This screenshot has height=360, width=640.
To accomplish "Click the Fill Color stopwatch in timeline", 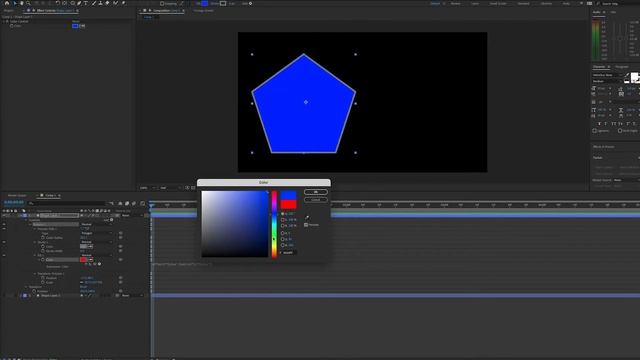I will (x=42, y=260).
